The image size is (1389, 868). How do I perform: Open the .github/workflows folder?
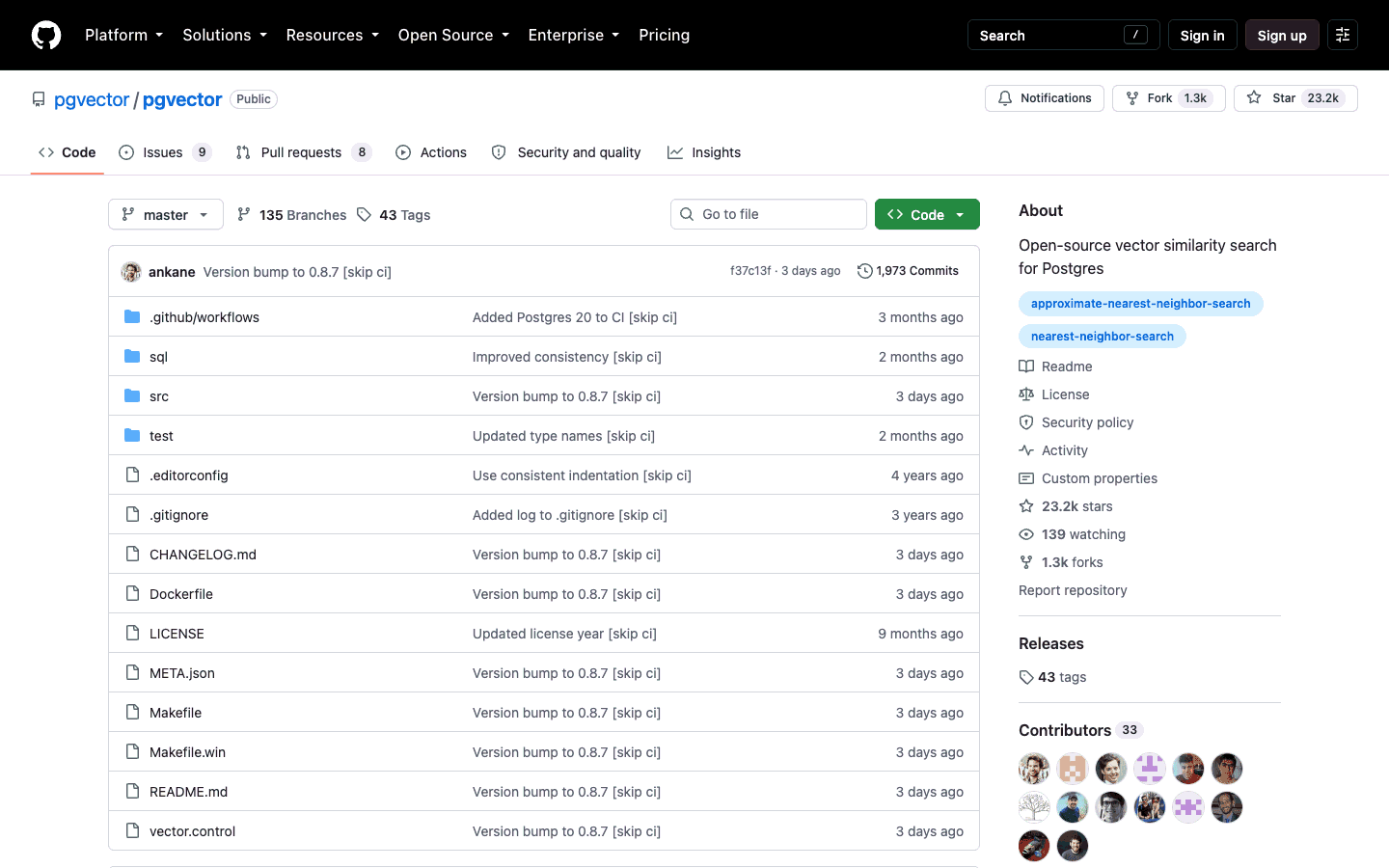[x=204, y=317]
